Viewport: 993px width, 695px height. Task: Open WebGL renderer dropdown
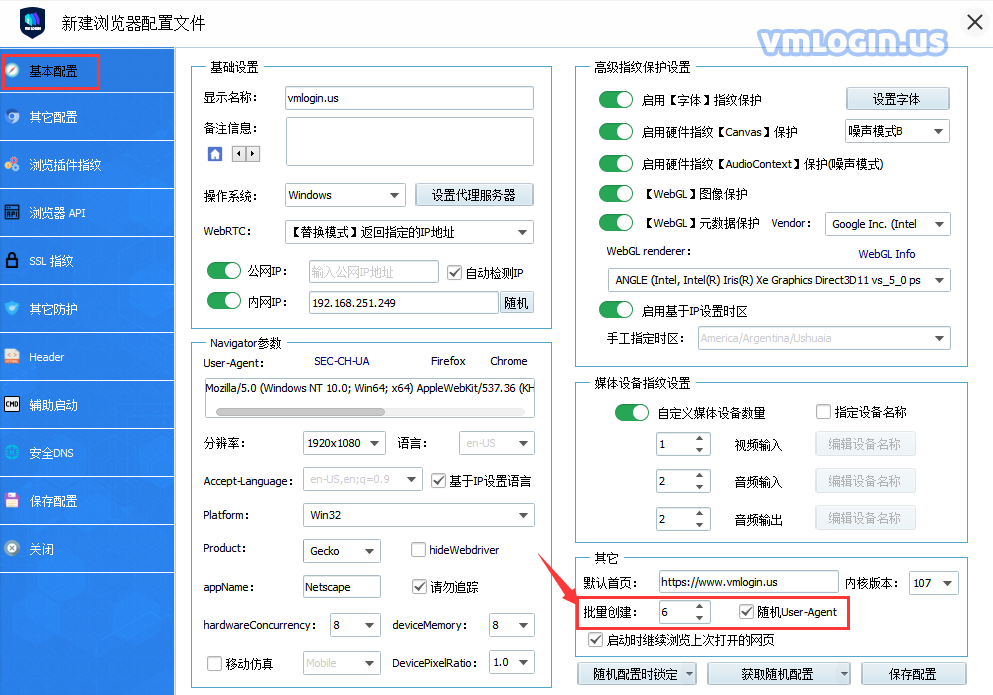(779, 280)
